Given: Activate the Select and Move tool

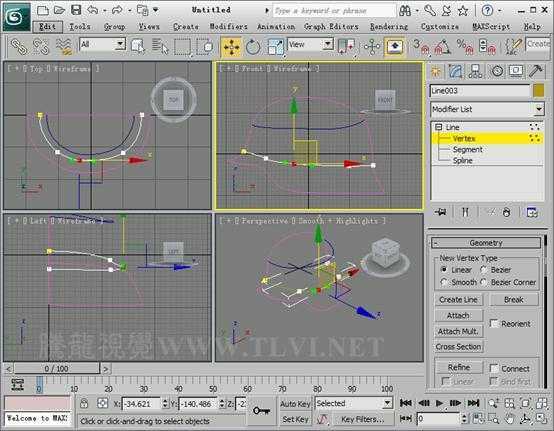Looking at the screenshot, I should (231, 47).
